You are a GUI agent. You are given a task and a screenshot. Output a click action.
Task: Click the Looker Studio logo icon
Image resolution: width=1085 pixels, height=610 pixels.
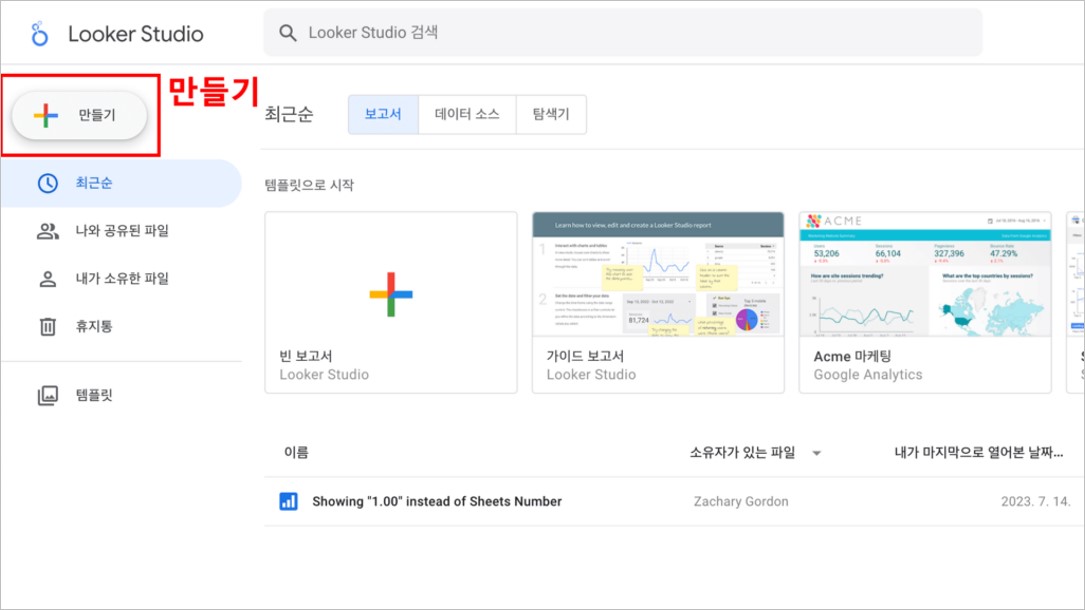(39, 34)
